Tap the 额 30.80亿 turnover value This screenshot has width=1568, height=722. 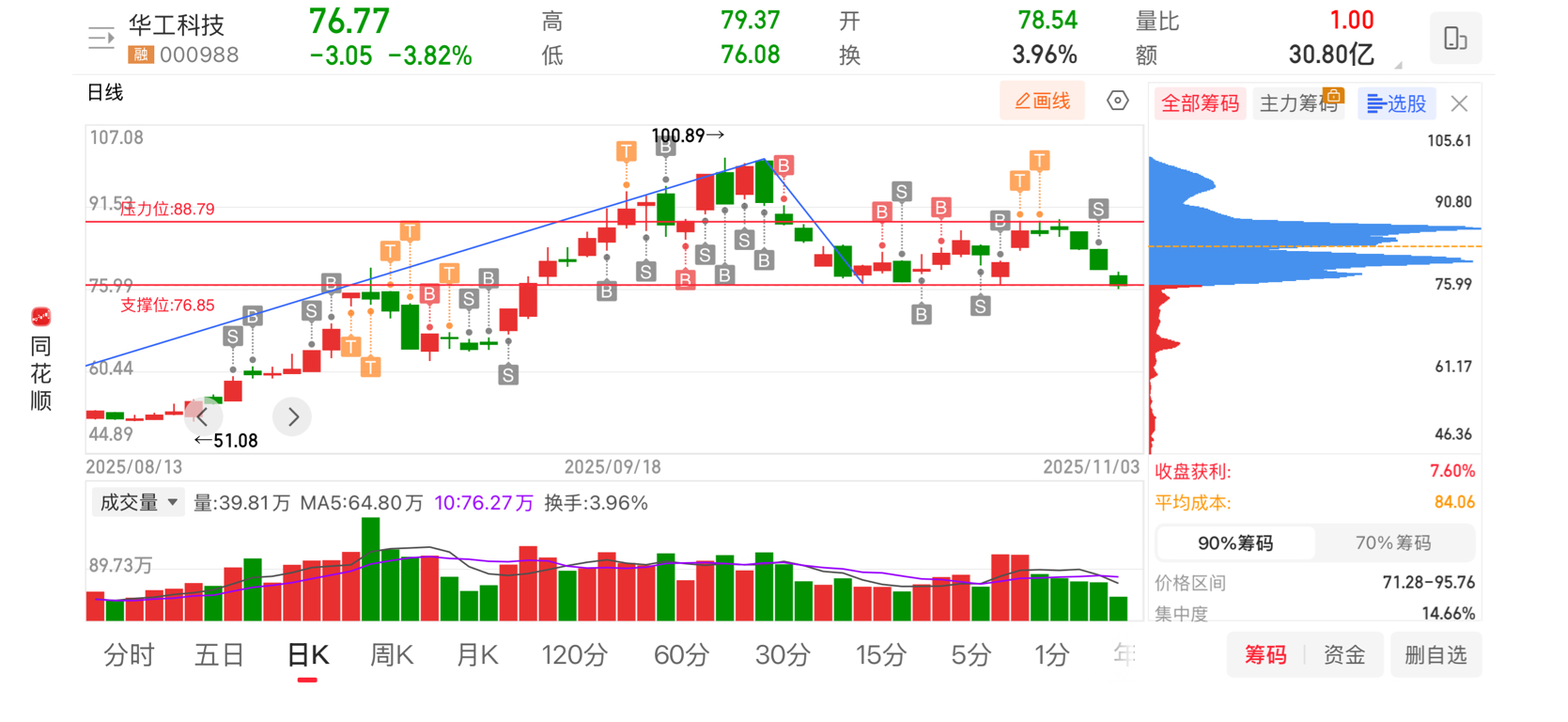pyautogui.click(x=1331, y=55)
